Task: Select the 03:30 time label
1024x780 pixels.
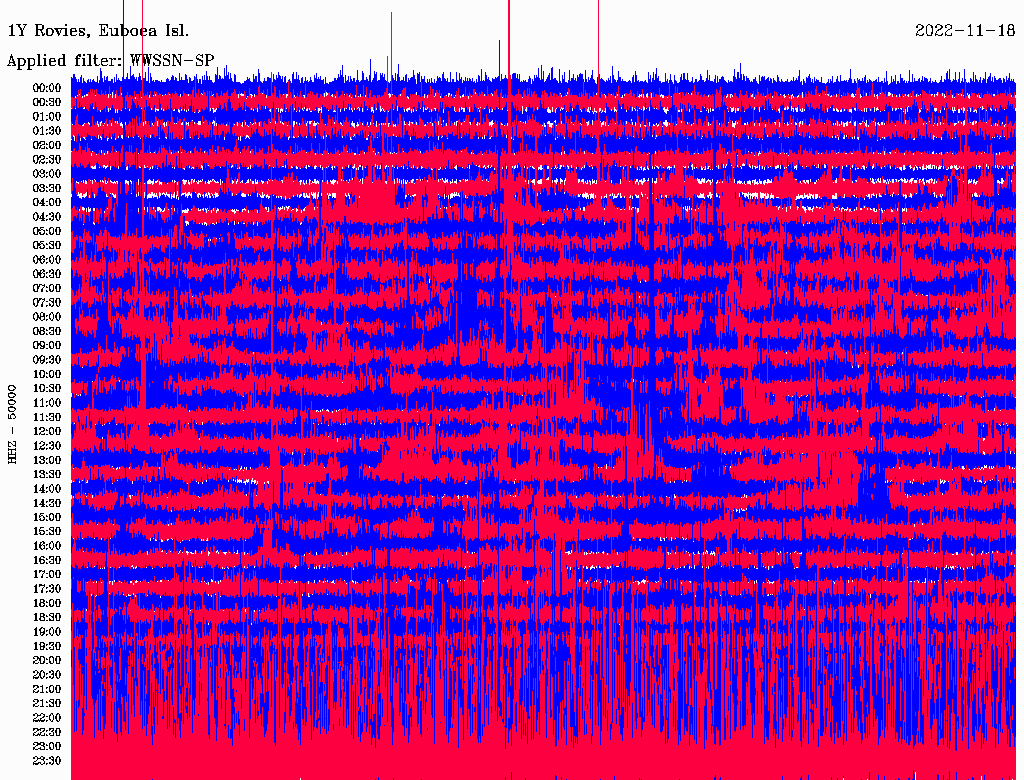Action: (47, 188)
